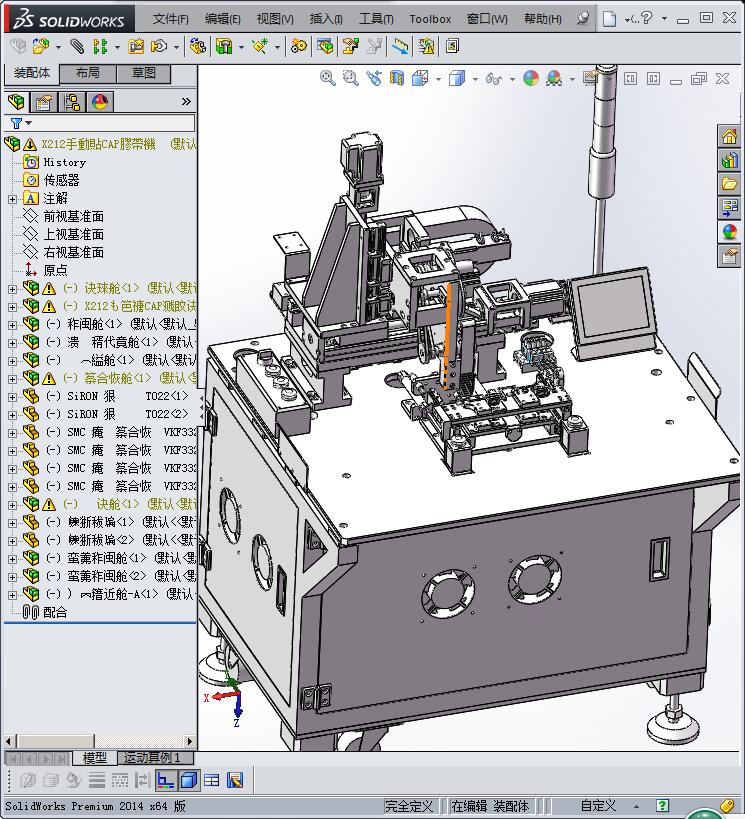Open the 工具(T) menu
The width and height of the screenshot is (745, 819).
pos(376,18)
